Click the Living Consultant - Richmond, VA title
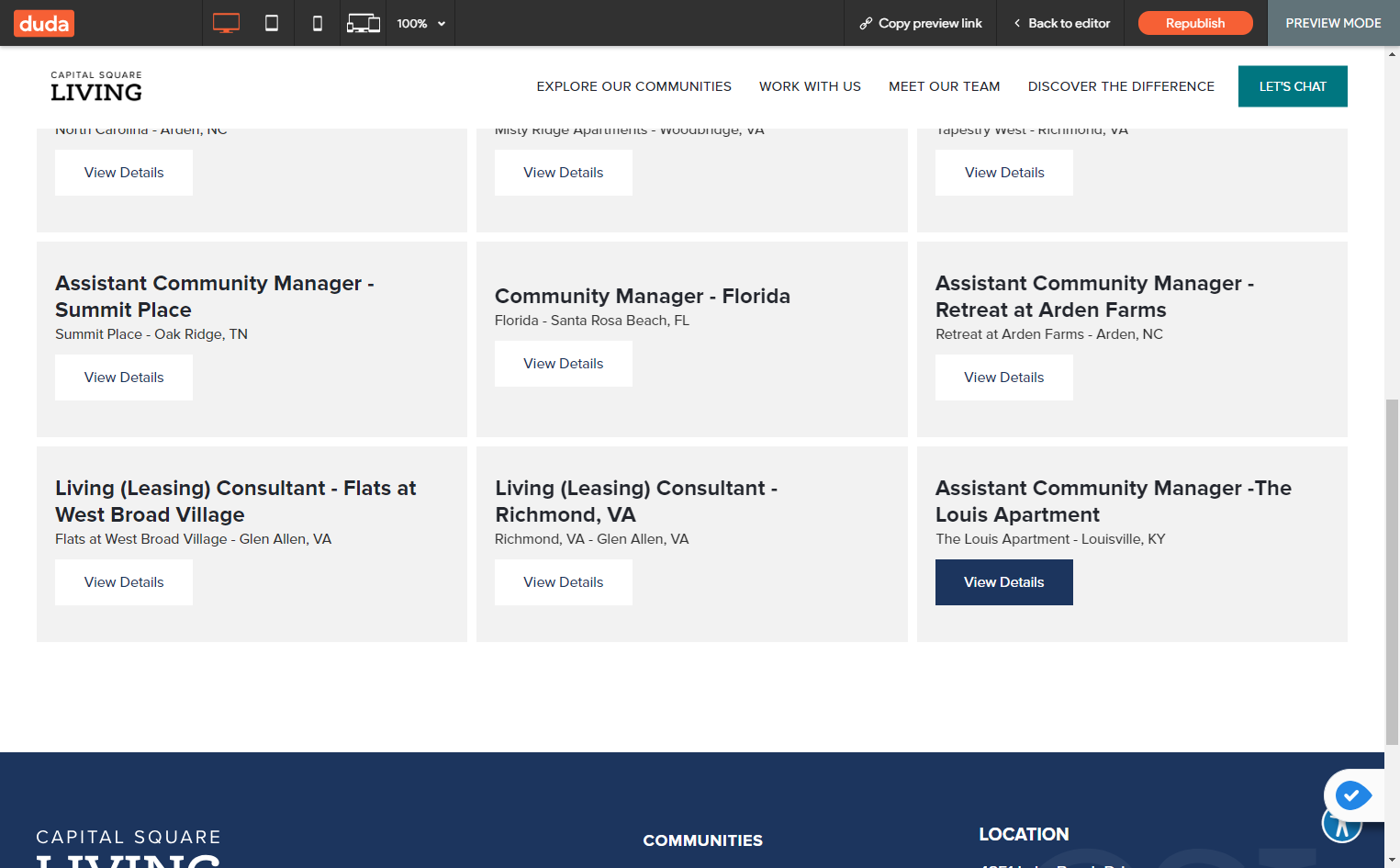This screenshot has width=1400, height=868. 636,502
